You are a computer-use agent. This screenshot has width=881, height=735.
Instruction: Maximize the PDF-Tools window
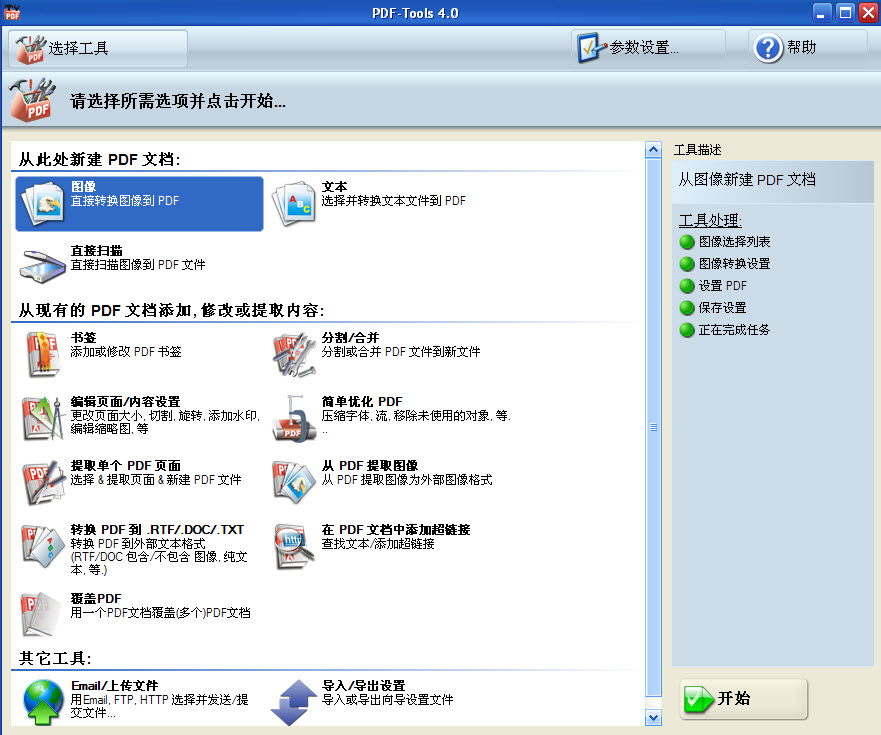coord(844,12)
